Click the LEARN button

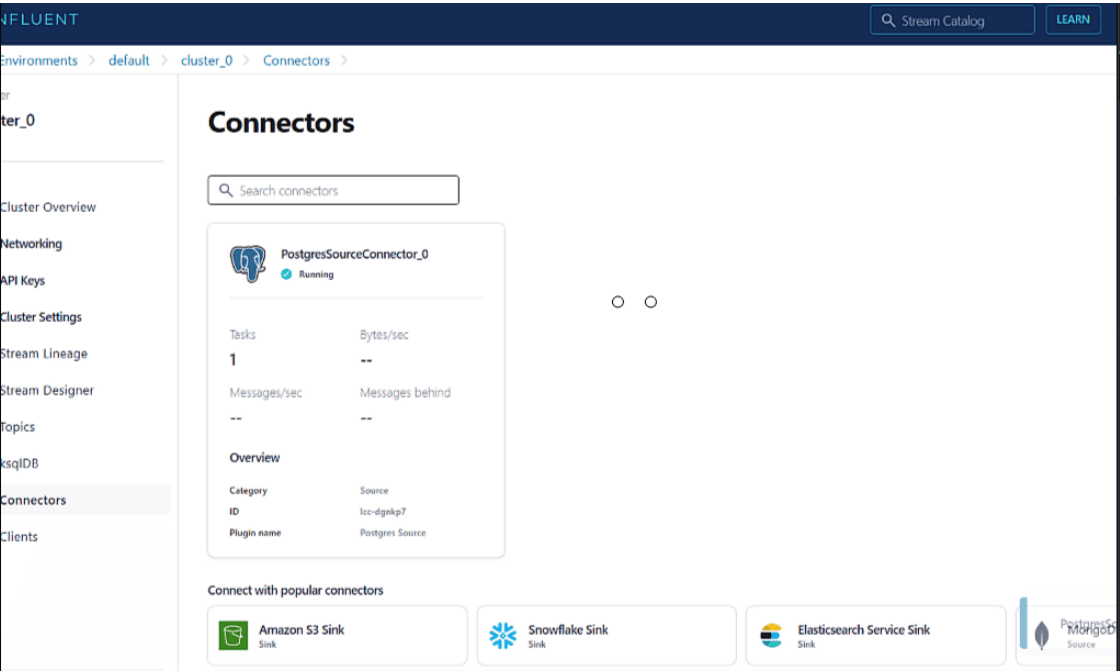click(1073, 19)
